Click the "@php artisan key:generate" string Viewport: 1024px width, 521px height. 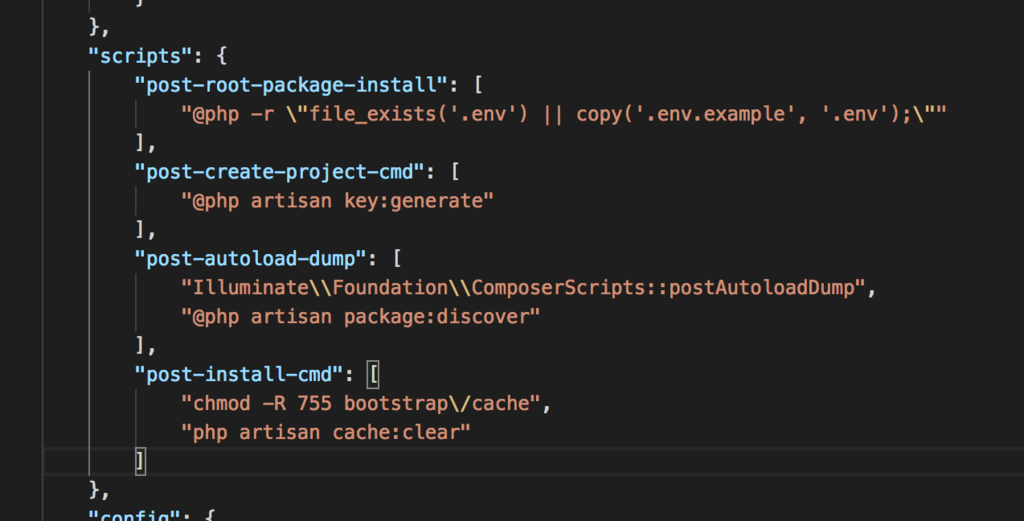coord(337,200)
